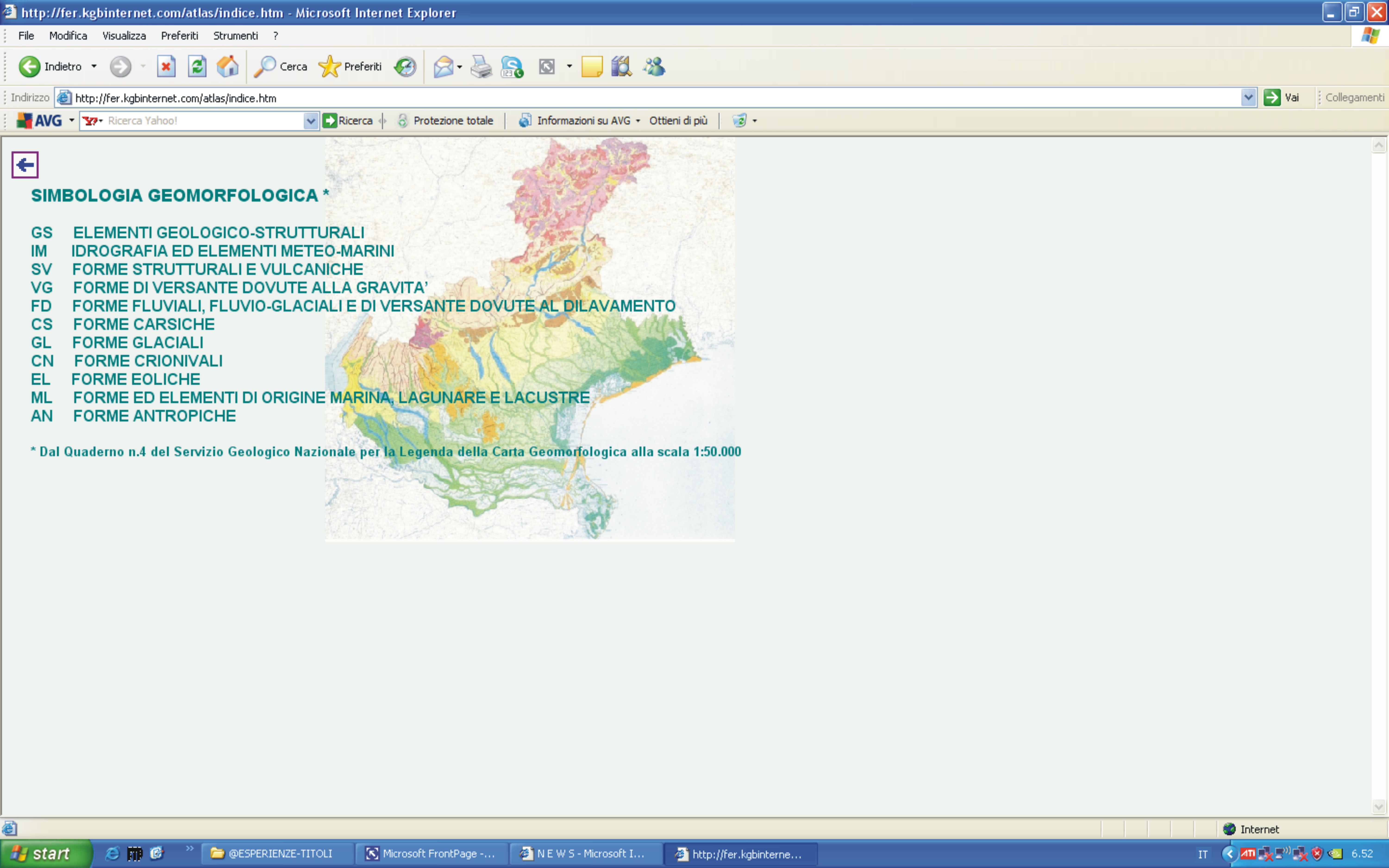Go to the Home page icon
This screenshot has width=1389, height=868.
(228, 67)
